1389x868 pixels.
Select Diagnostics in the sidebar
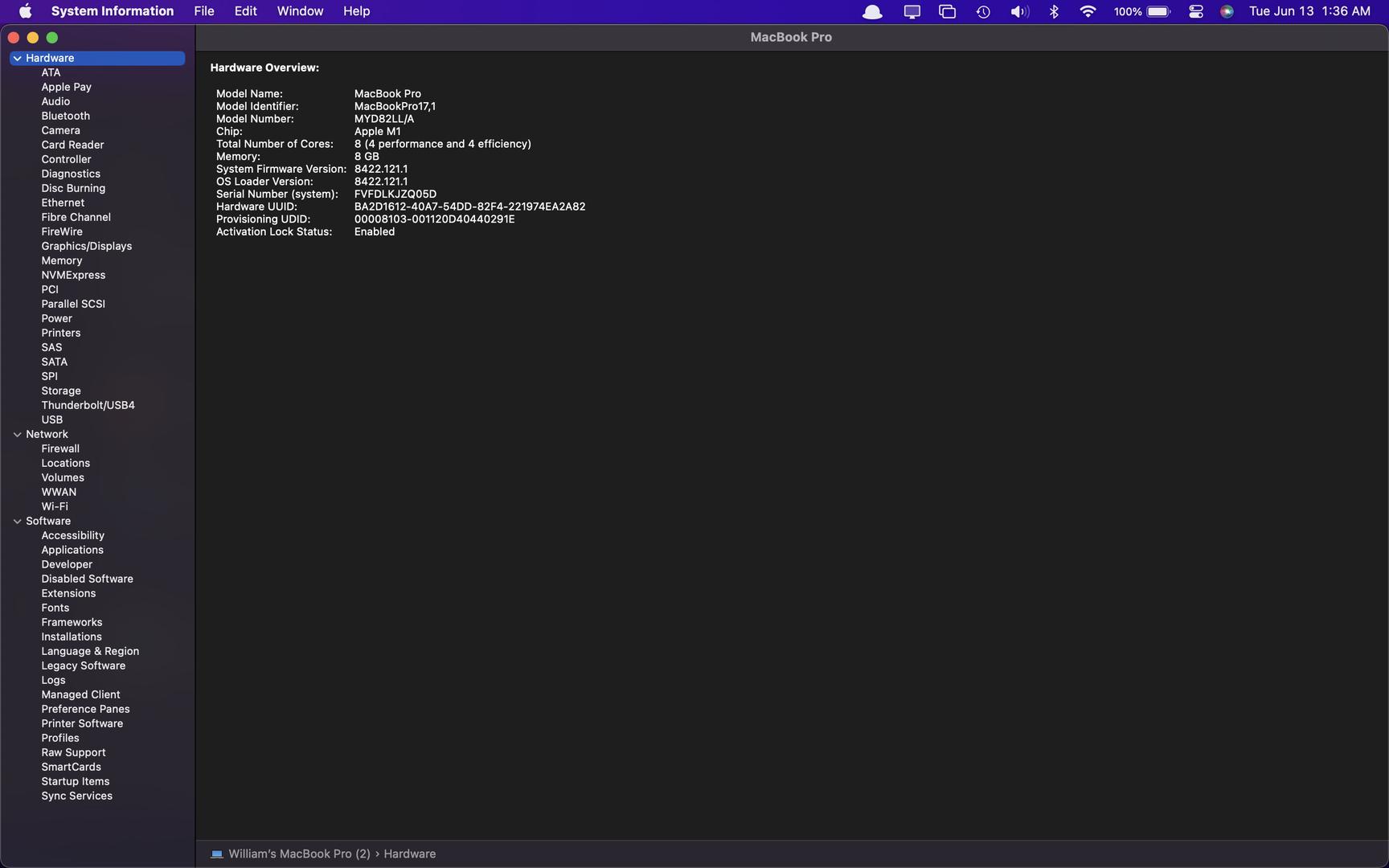(x=71, y=174)
